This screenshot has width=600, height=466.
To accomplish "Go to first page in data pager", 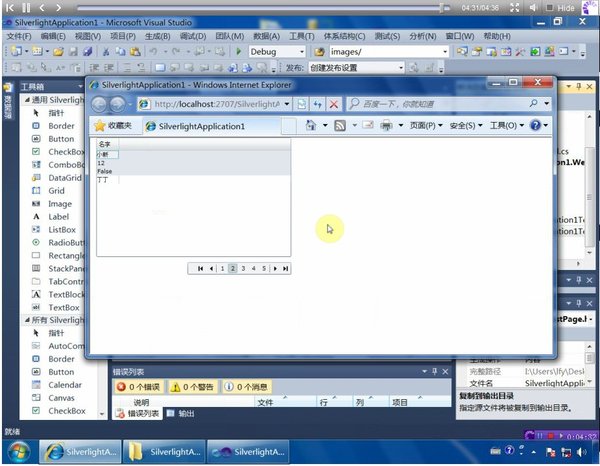I will point(200,269).
